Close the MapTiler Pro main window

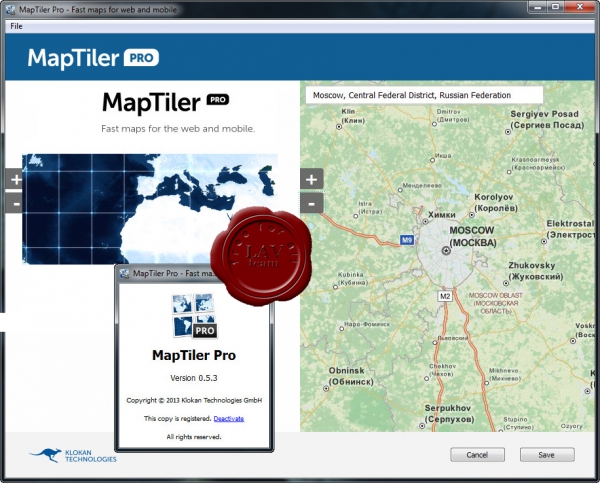pos(580,7)
